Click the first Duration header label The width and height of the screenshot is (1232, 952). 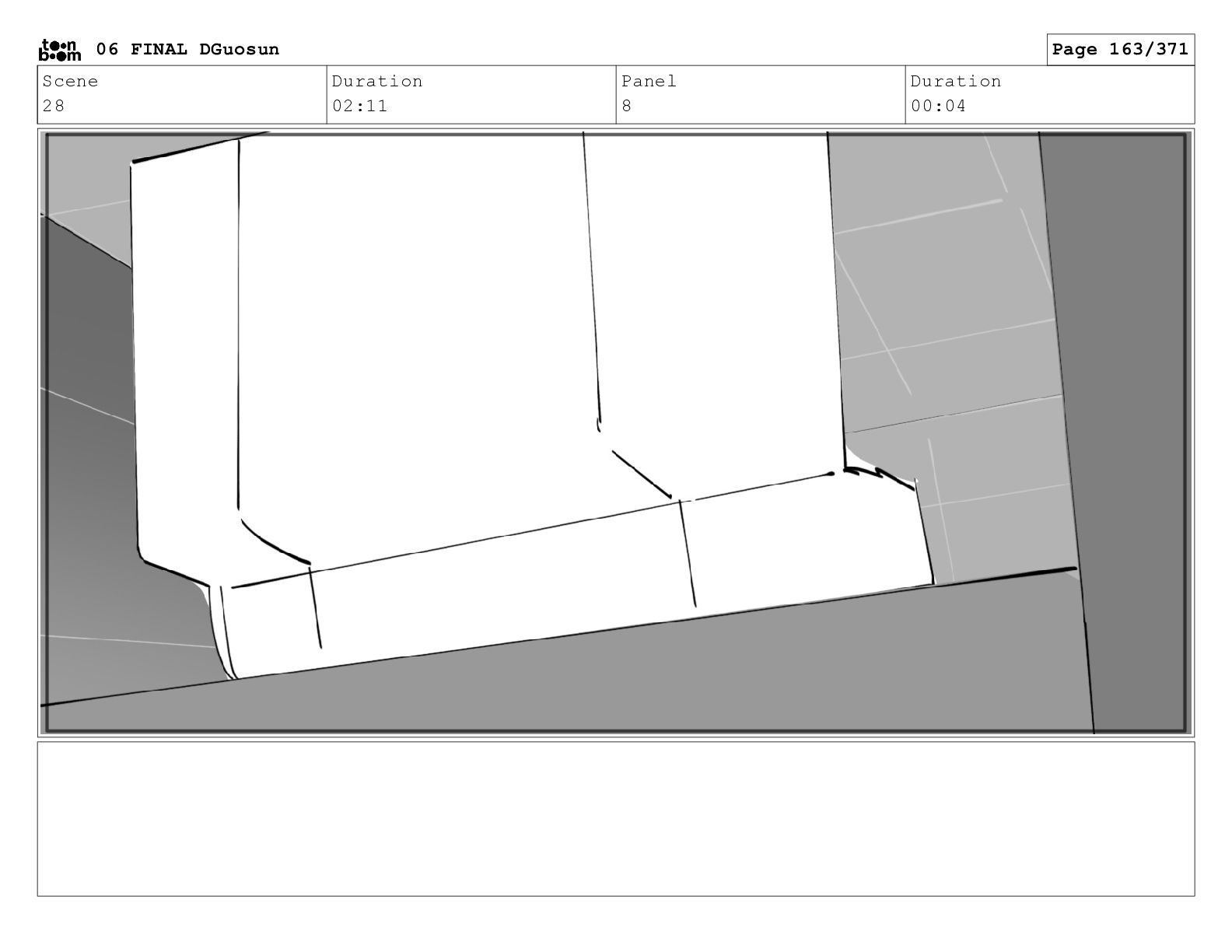[377, 81]
